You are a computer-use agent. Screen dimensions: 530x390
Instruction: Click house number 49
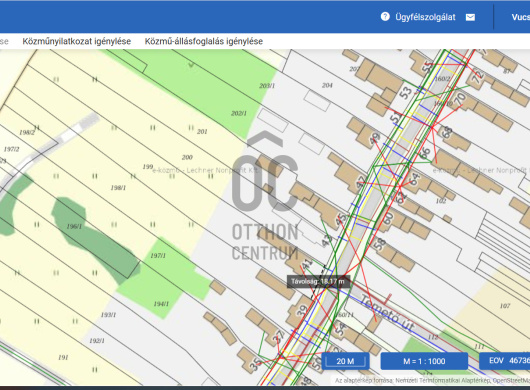[x=375, y=138]
